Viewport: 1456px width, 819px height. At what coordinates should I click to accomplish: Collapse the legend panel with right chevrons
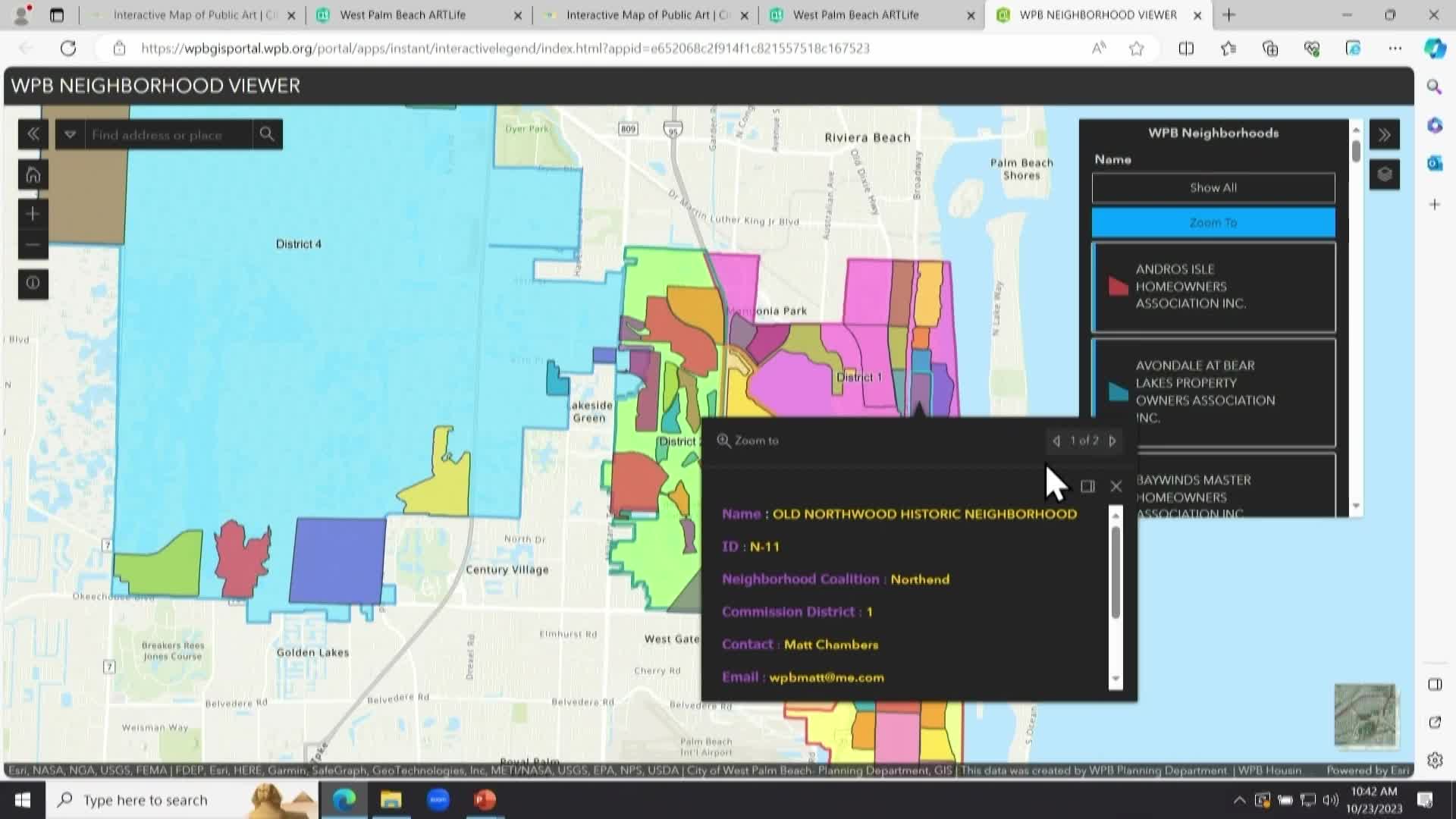coord(1385,135)
